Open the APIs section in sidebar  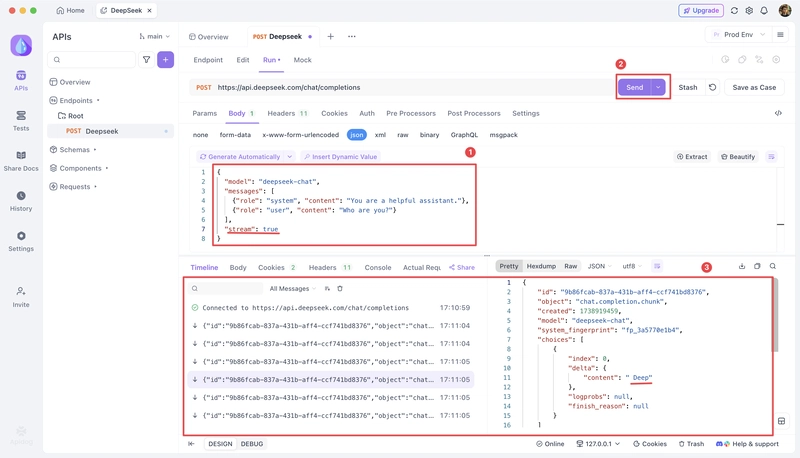click(x=21, y=81)
